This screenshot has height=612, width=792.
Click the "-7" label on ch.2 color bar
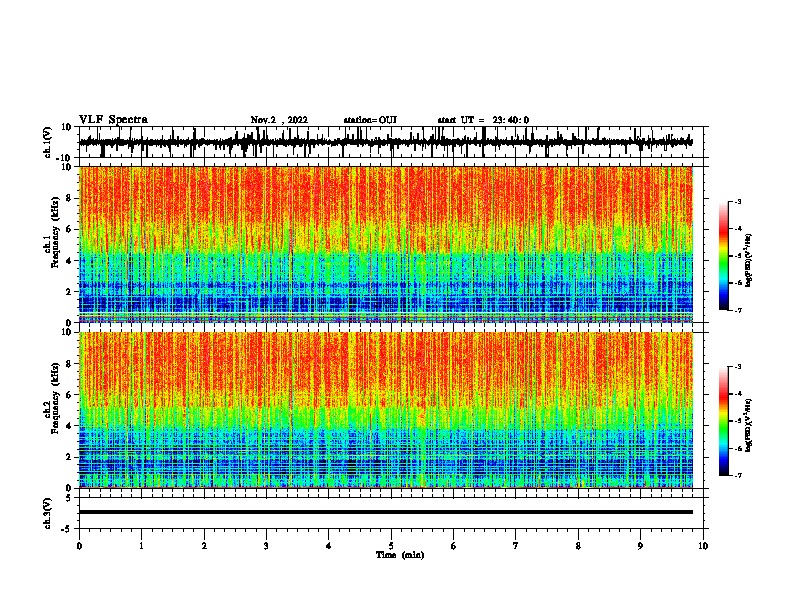[x=737, y=475]
